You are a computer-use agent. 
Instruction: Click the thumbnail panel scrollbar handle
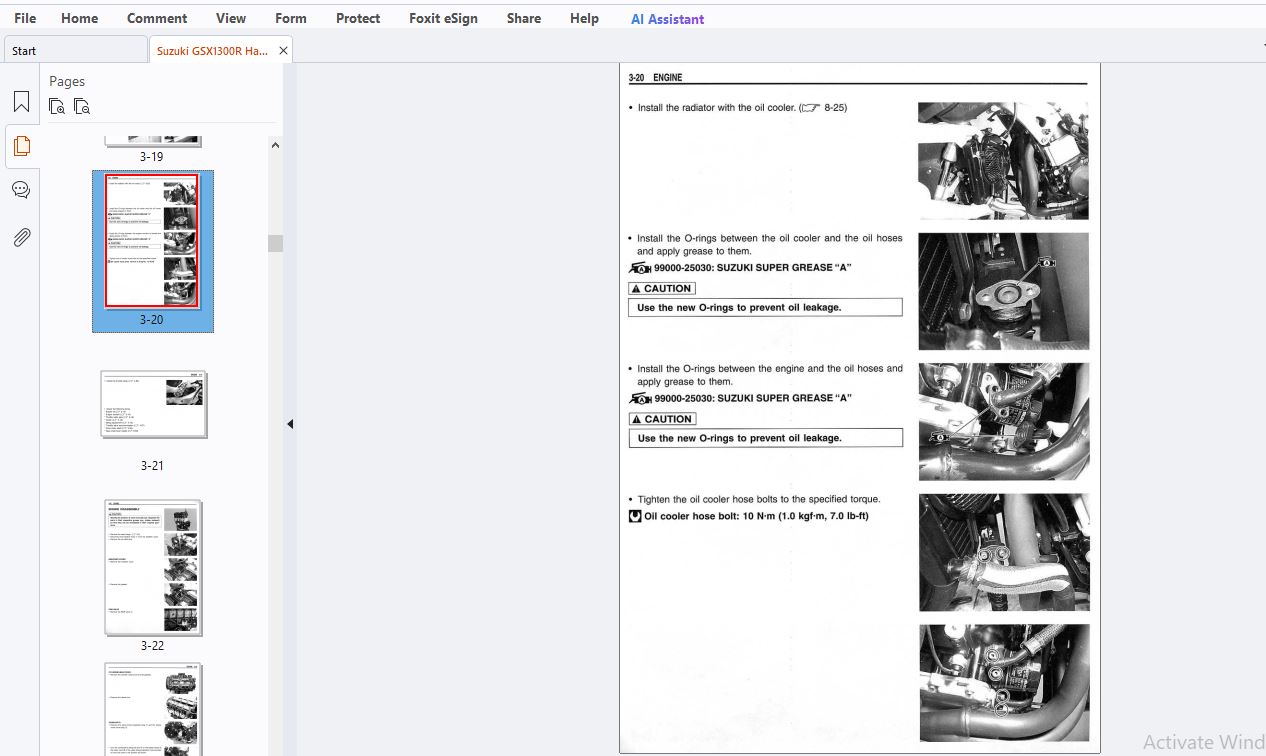[x=275, y=243]
